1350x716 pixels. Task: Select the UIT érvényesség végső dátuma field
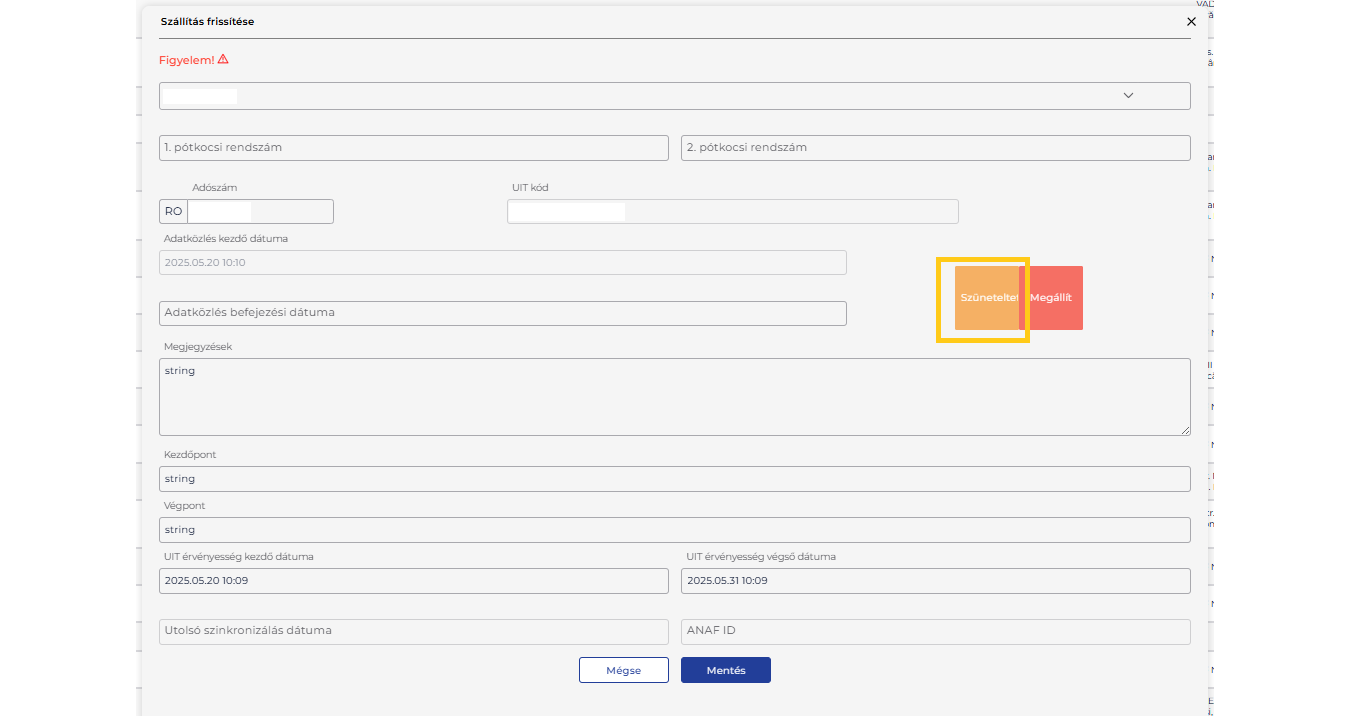[x=935, y=581]
